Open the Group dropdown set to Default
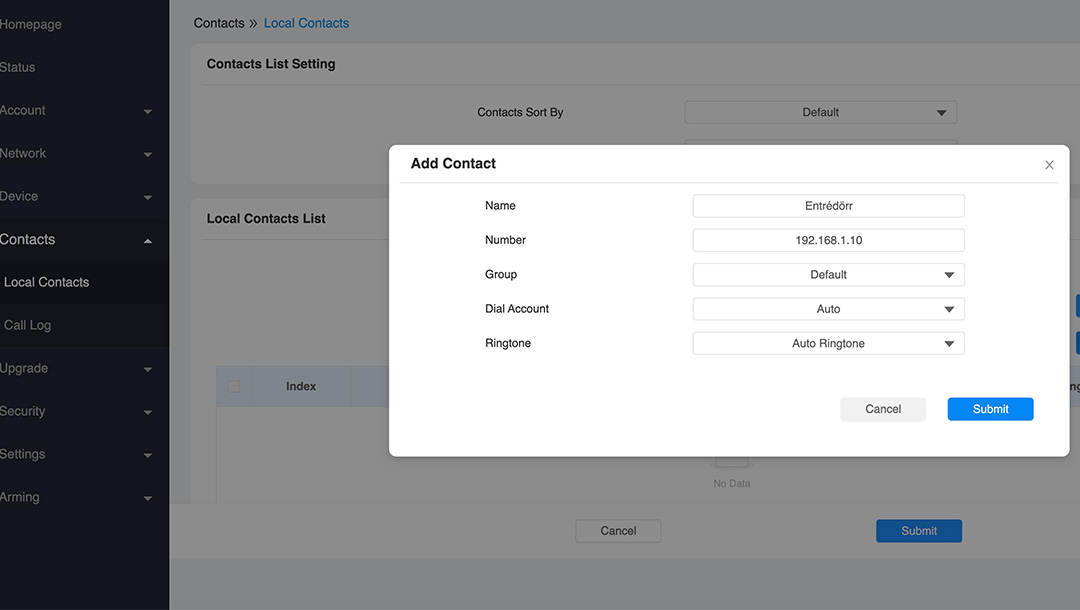This screenshot has height=610, width=1080. (x=828, y=275)
